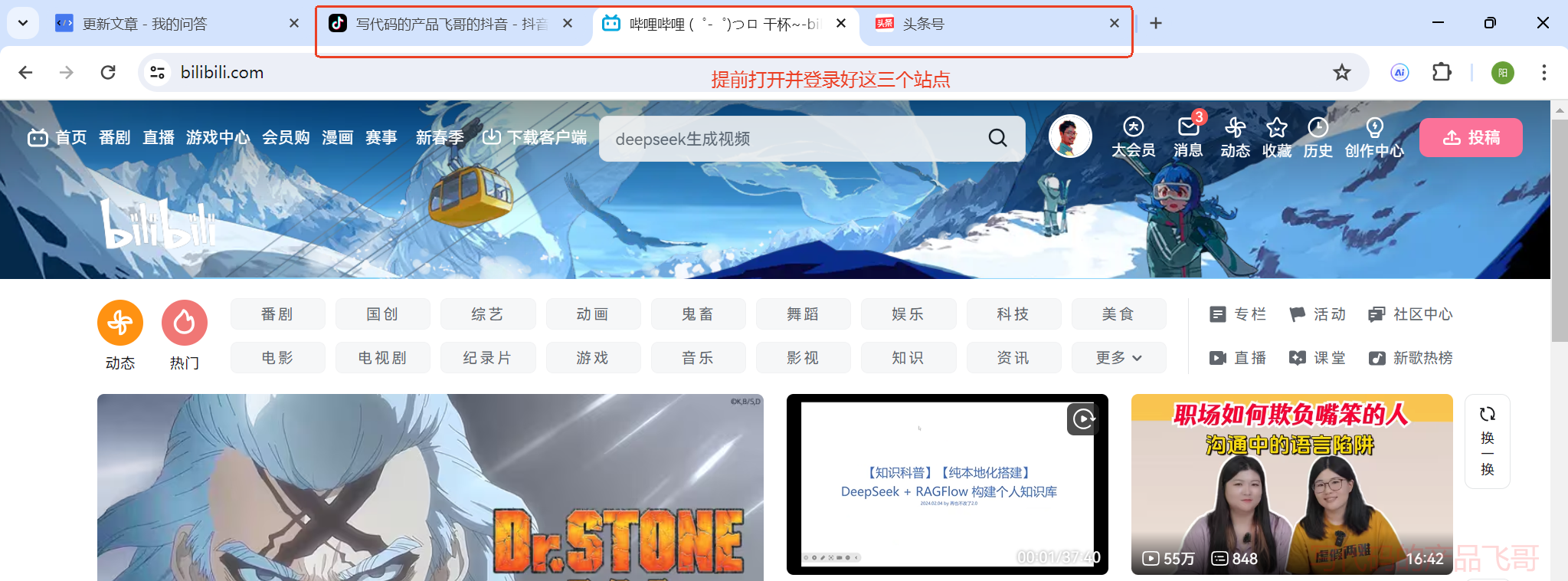Open the sidebar 直播 link with camera icon
The height and width of the screenshot is (581, 1568).
click(x=1238, y=358)
